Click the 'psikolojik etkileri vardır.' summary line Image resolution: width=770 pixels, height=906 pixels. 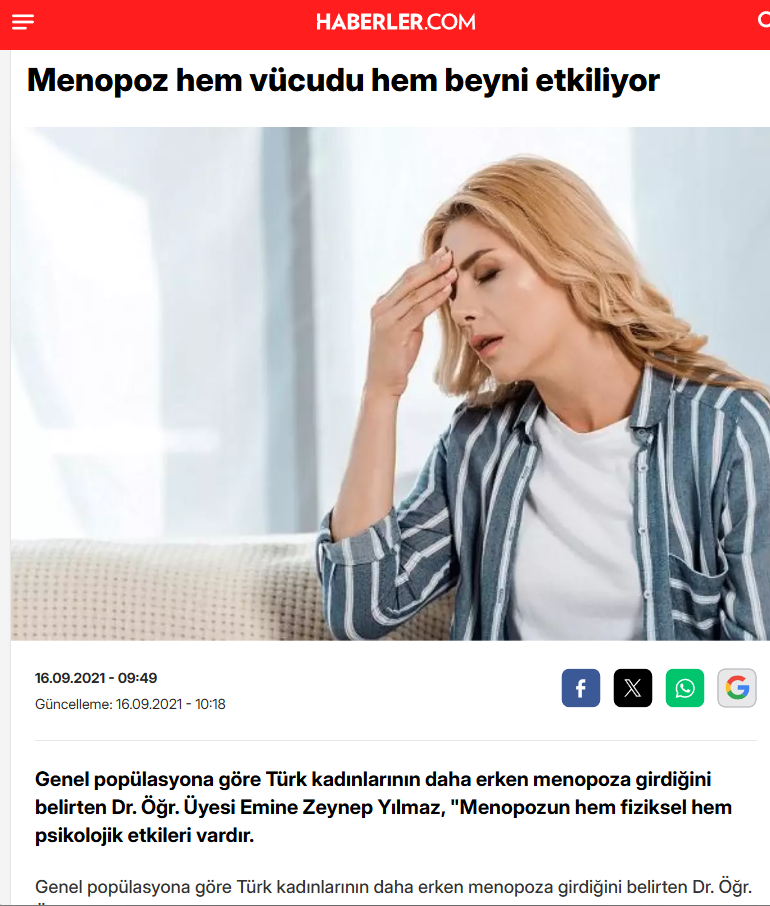pyautogui.click(x=144, y=835)
